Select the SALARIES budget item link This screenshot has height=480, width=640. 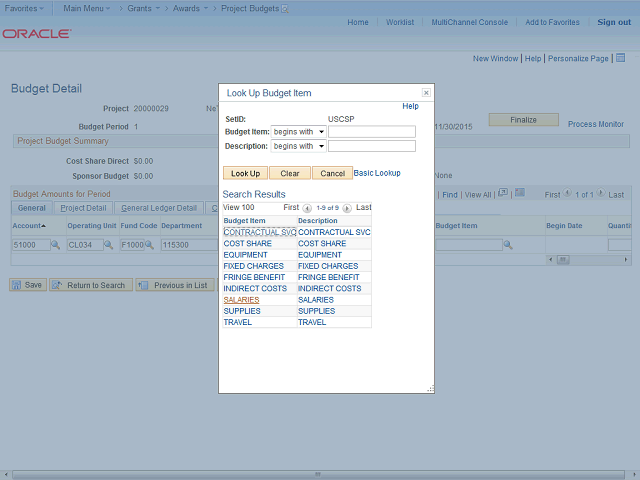(241, 299)
